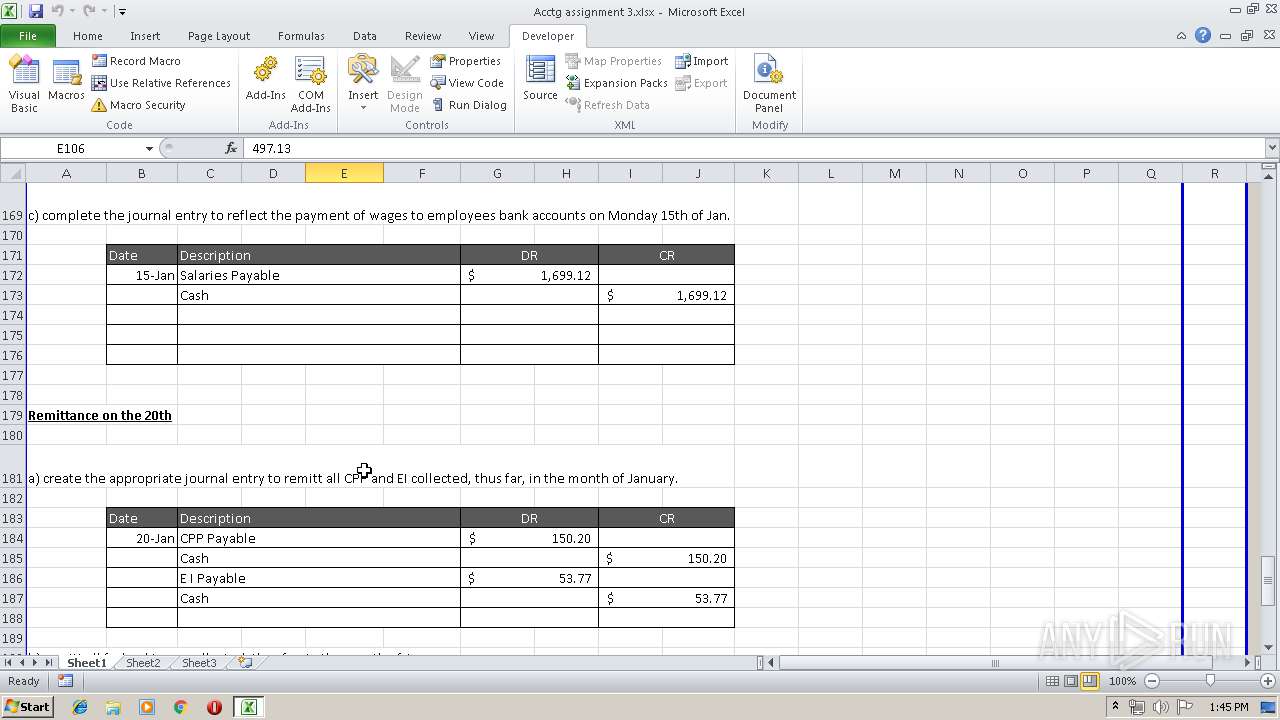Open Internet Explorer from taskbar
The height and width of the screenshot is (720, 1280).
point(80,707)
